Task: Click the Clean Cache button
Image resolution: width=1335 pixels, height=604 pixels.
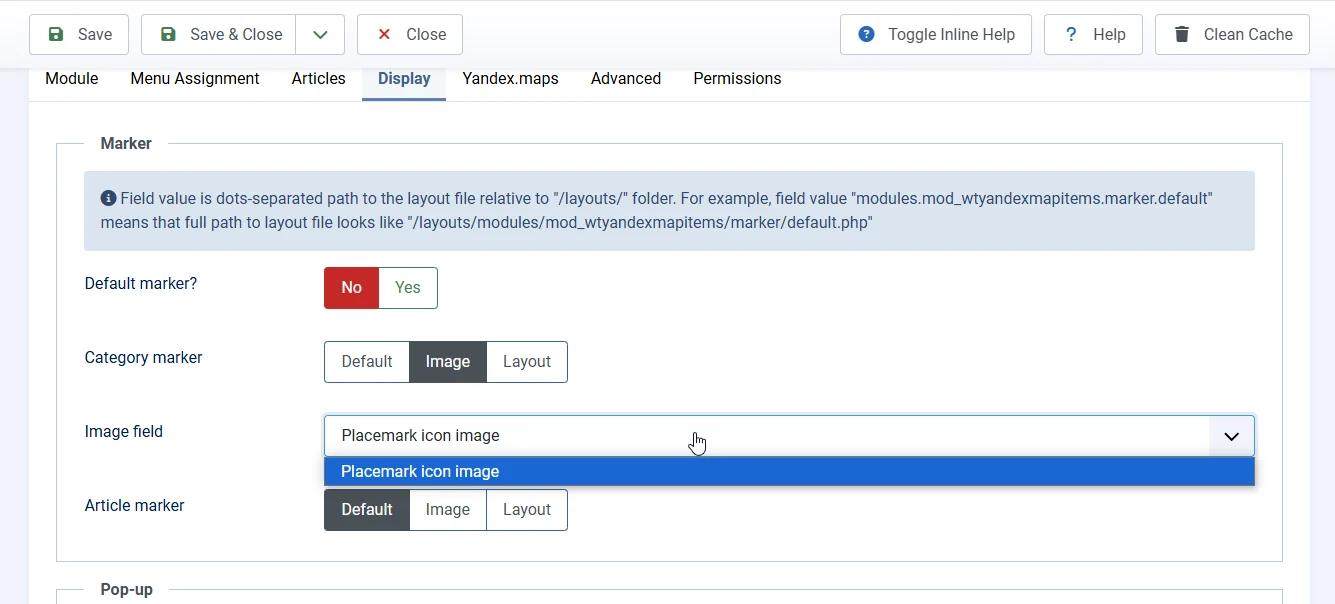Action: click(x=1232, y=34)
